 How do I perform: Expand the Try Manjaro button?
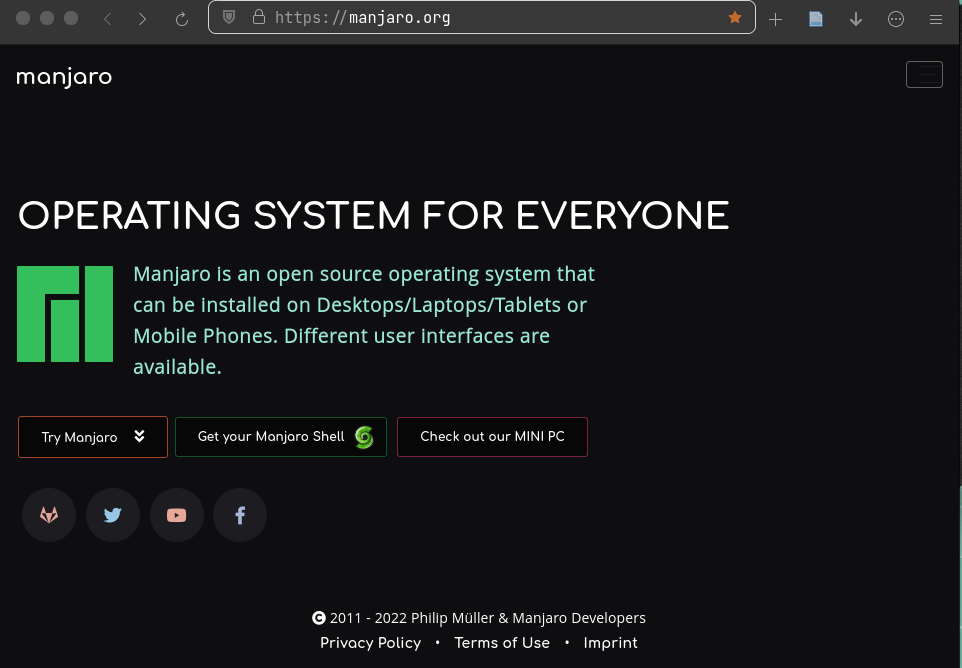point(93,437)
